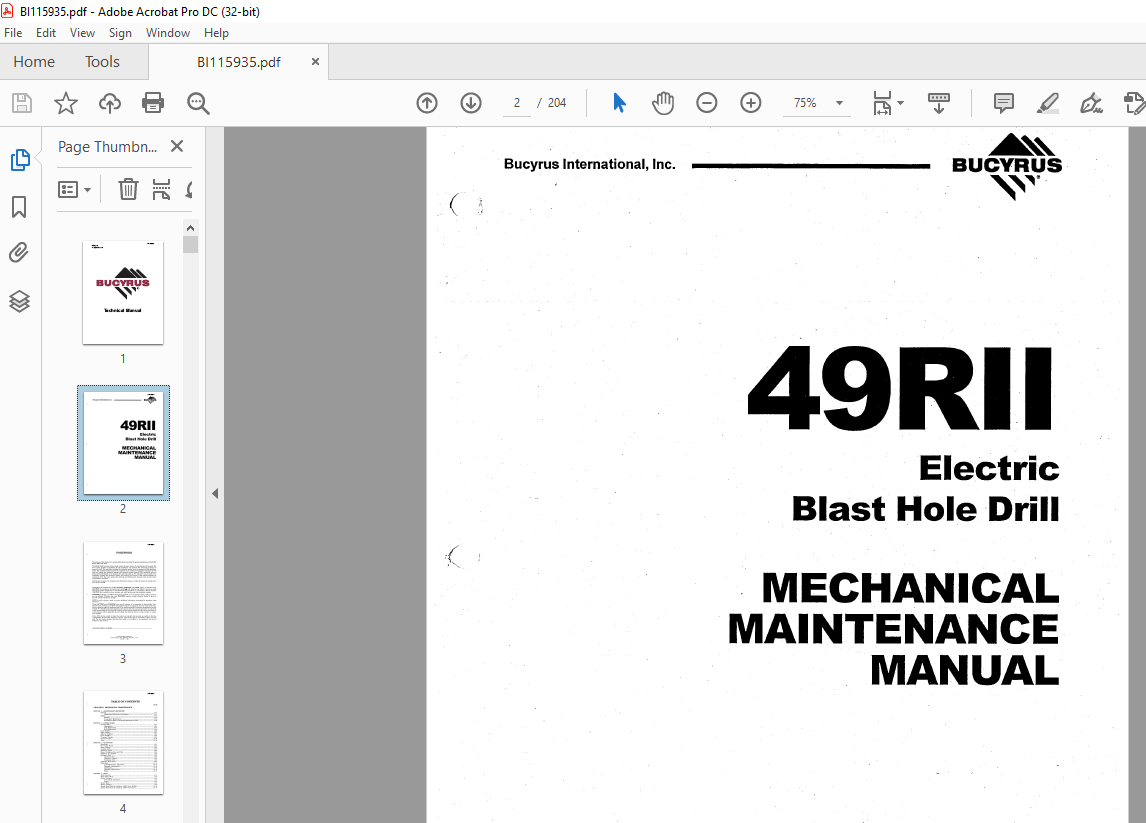
Task: Click the total pages 204 text
Action: click(557, 103)
